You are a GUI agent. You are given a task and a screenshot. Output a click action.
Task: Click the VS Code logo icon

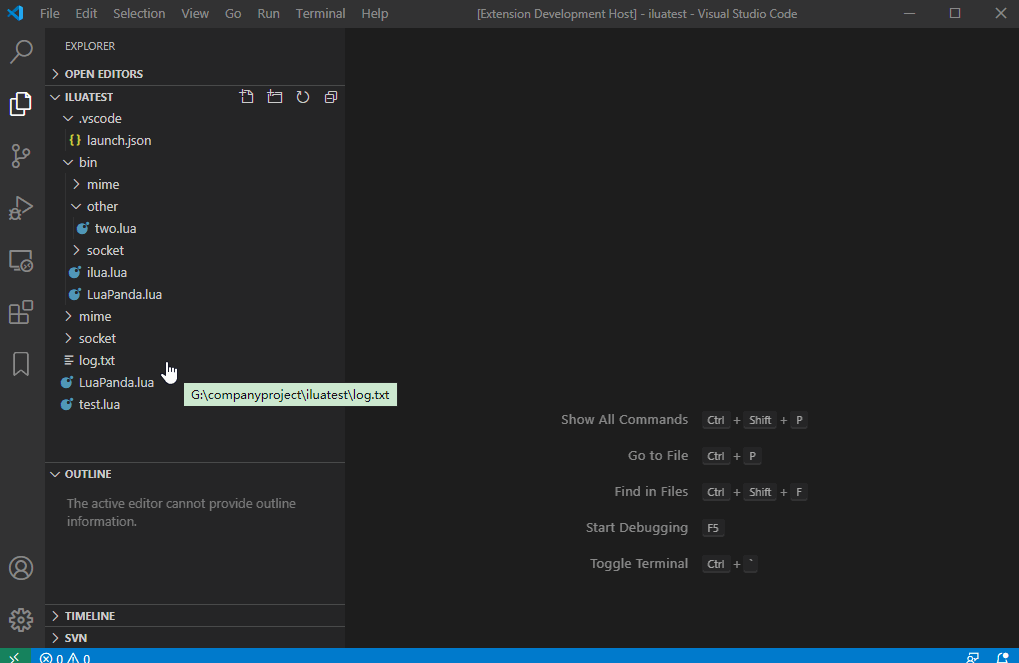pyautogui.click(x=16, y=13)
